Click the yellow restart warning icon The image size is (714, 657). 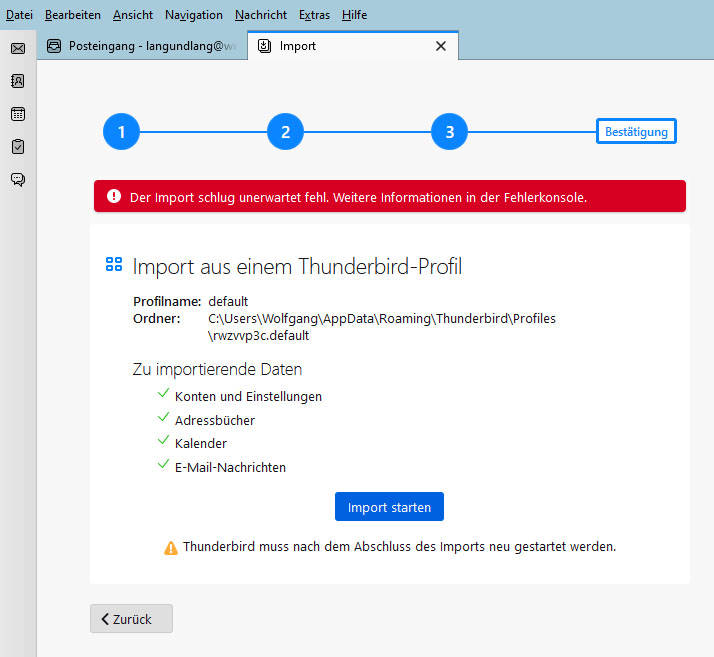pos(171,548)
